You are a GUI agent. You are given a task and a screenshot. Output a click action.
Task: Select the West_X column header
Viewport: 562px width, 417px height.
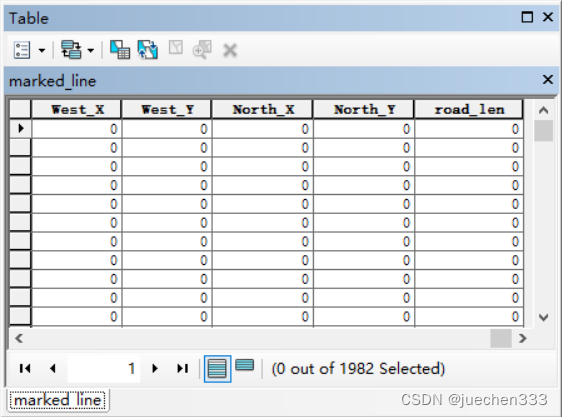pos(77,109)
